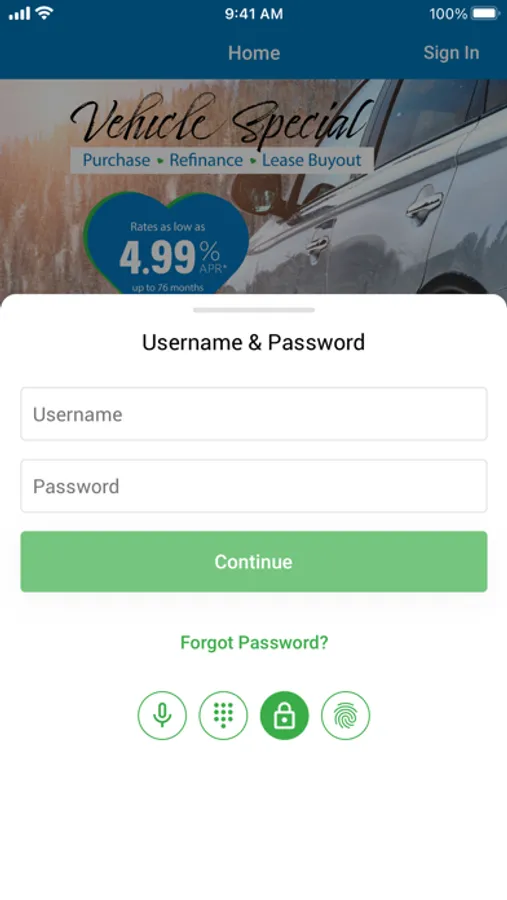The height and width of the screenshot is (900, 507).
Task: Click the Username input field
Action: click(x=254, y=414)
